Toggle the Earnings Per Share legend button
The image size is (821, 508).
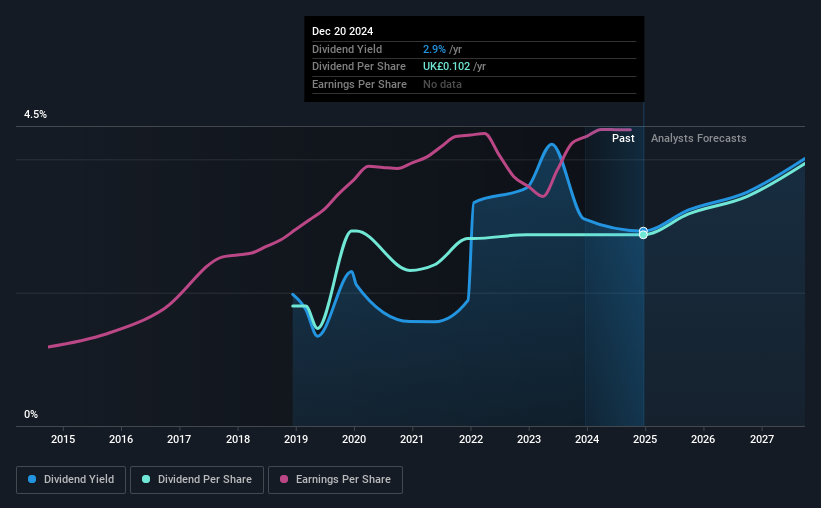tap(335, 480)
